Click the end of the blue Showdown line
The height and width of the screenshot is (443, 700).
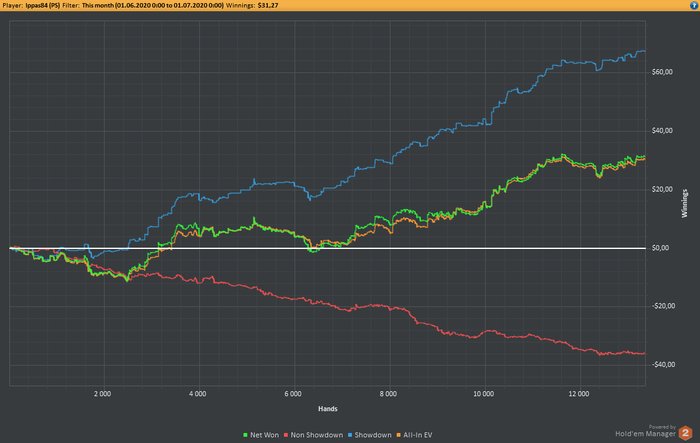pyautogui.click(x=645, y=51)
